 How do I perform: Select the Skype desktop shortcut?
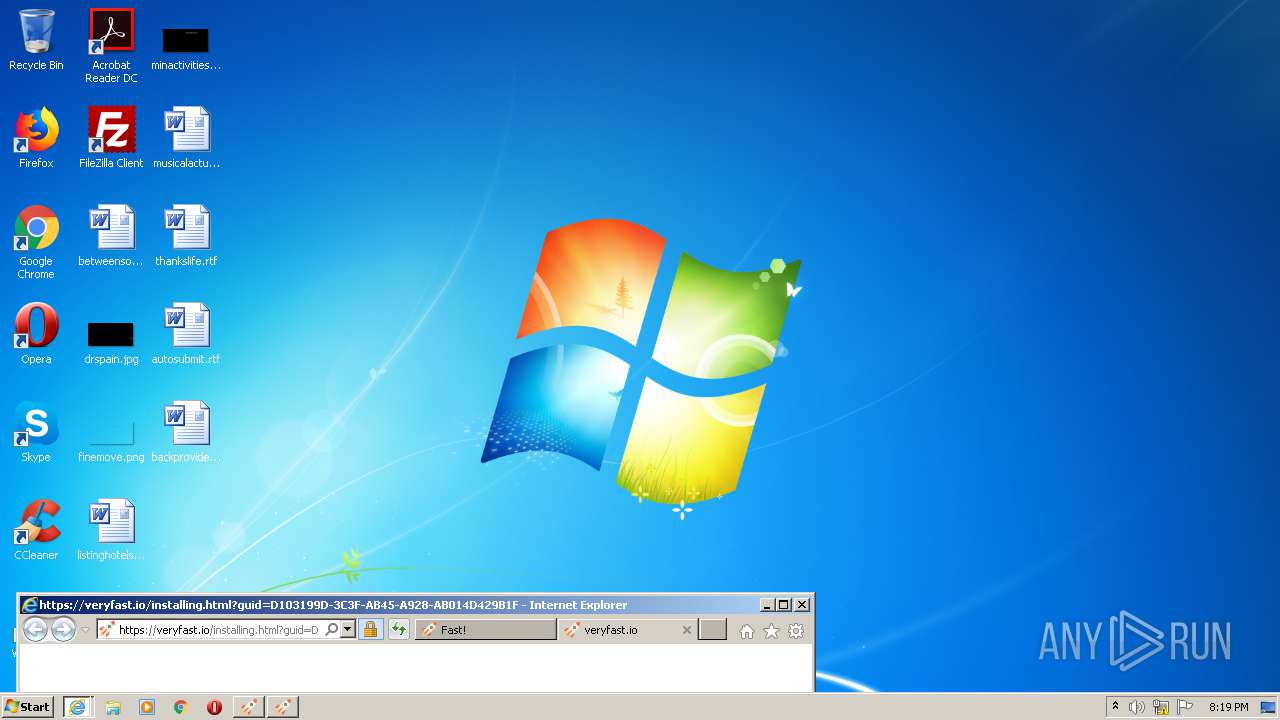36,432
